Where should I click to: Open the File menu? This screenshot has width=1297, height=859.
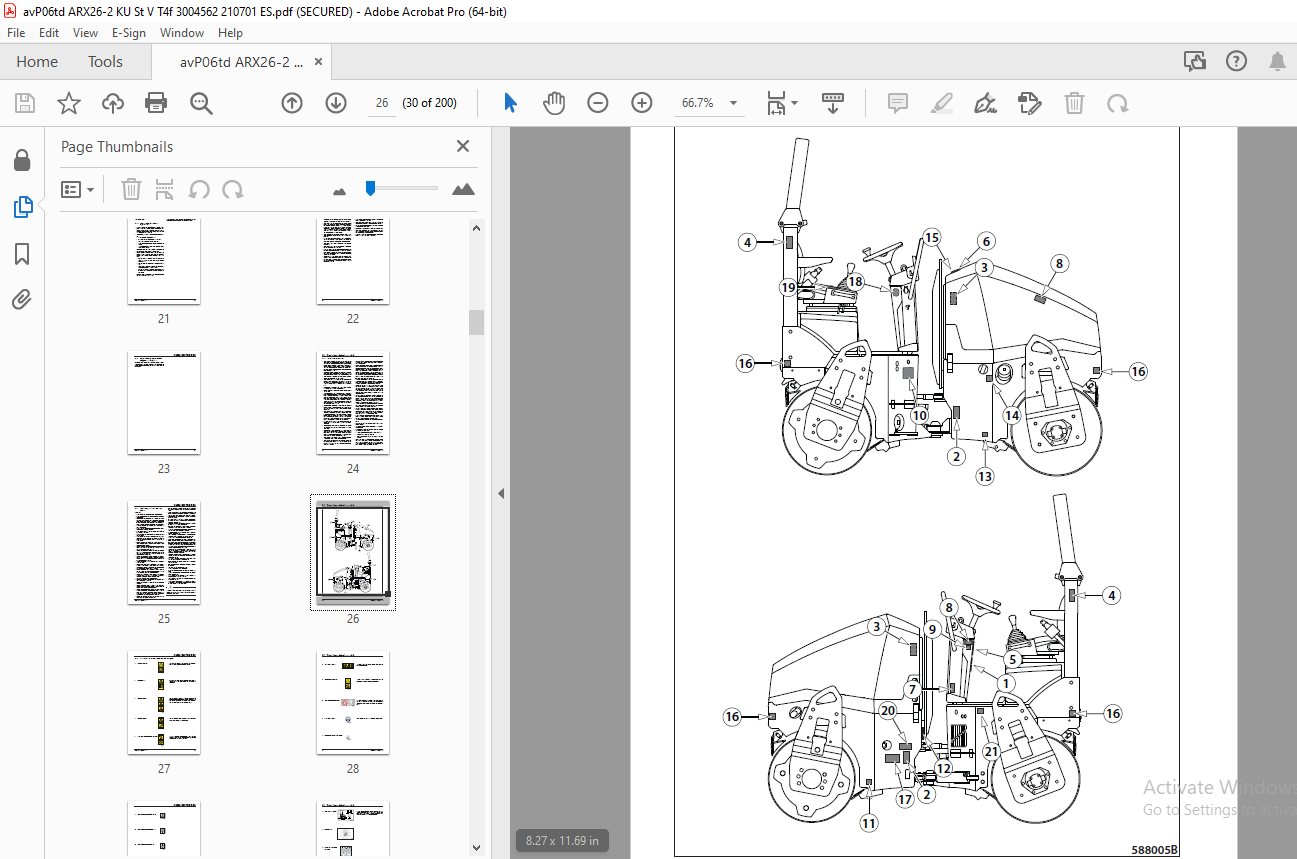16,32
